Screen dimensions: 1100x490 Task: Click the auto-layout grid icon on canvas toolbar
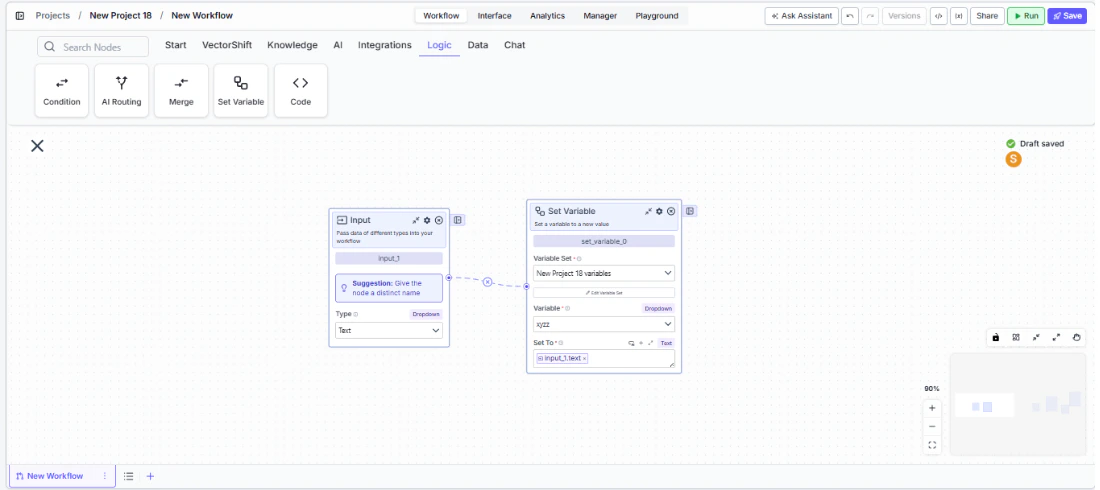[1016, 338]
